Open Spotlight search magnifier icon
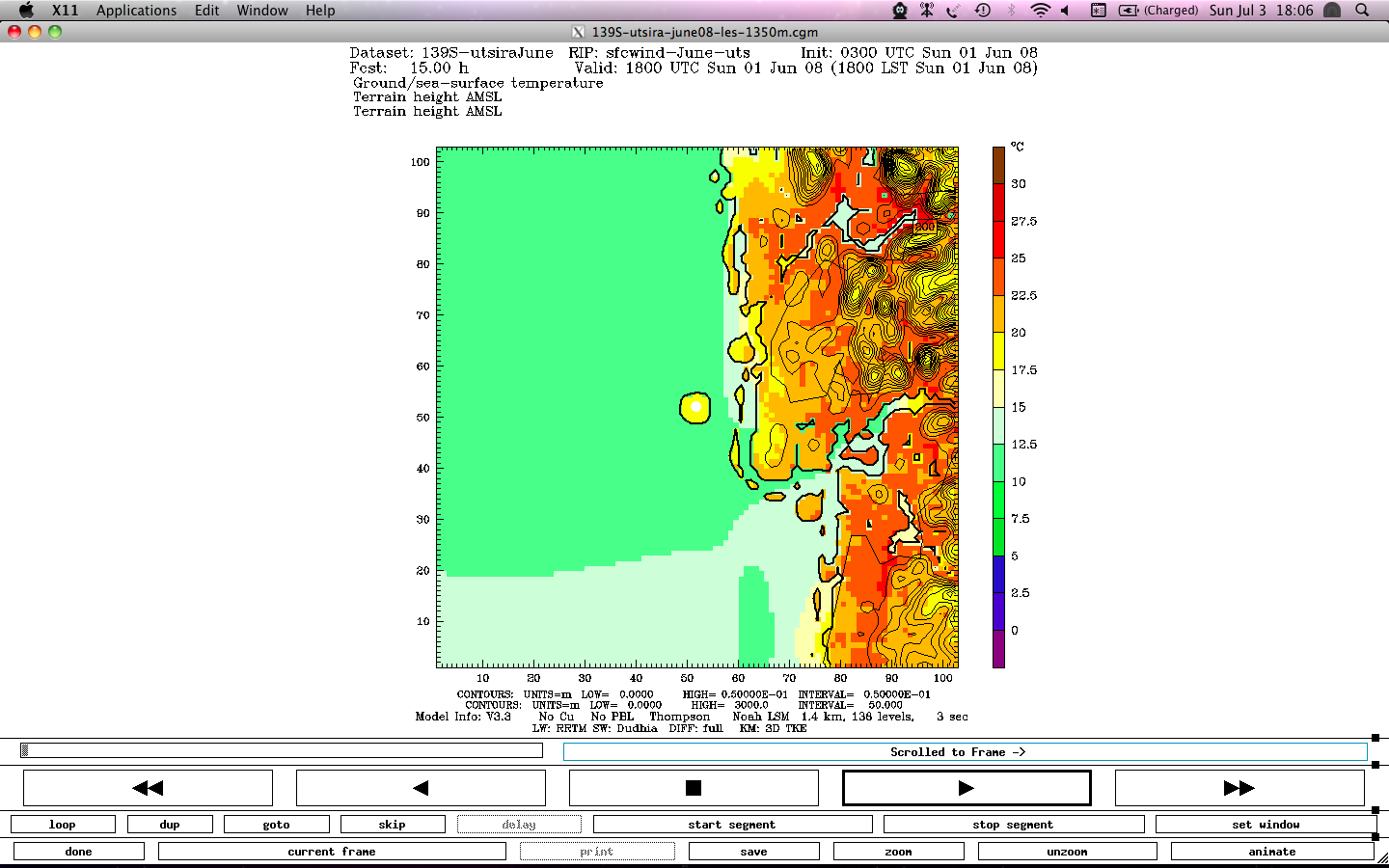Image resolution: width=1389 pixels, height=868 pixels. pyautogui.click(x=1362, y=11)
